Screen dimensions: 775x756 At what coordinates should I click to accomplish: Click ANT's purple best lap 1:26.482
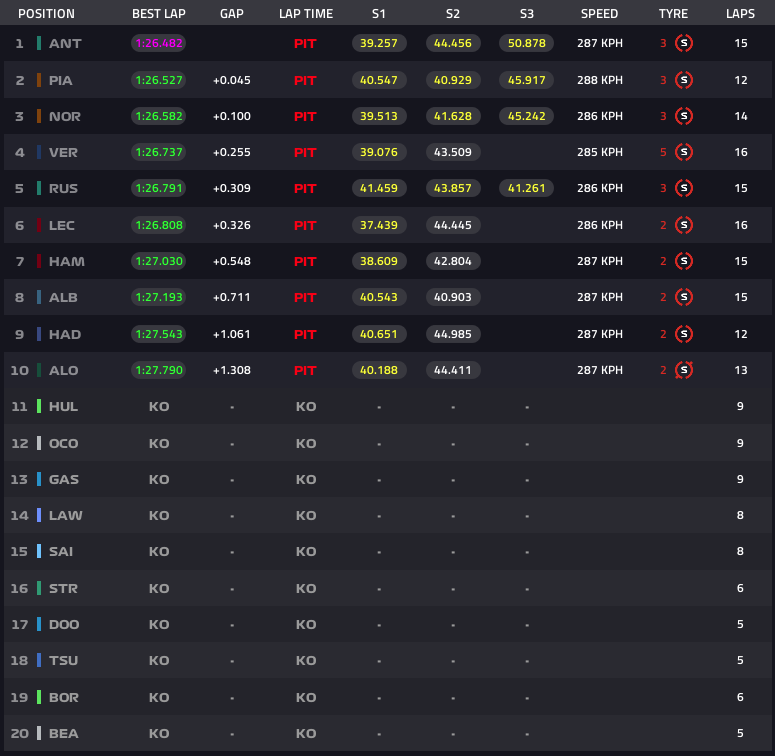pos(159,43)
